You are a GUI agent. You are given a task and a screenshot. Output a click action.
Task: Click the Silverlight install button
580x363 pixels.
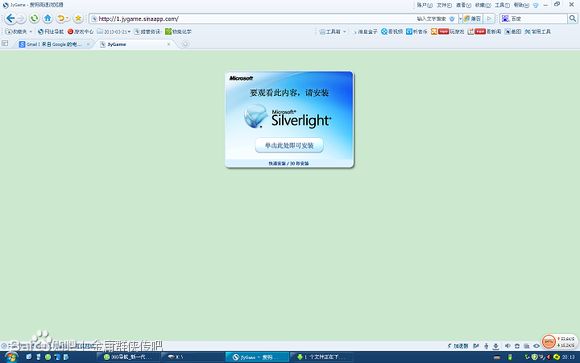click(289, 145)
